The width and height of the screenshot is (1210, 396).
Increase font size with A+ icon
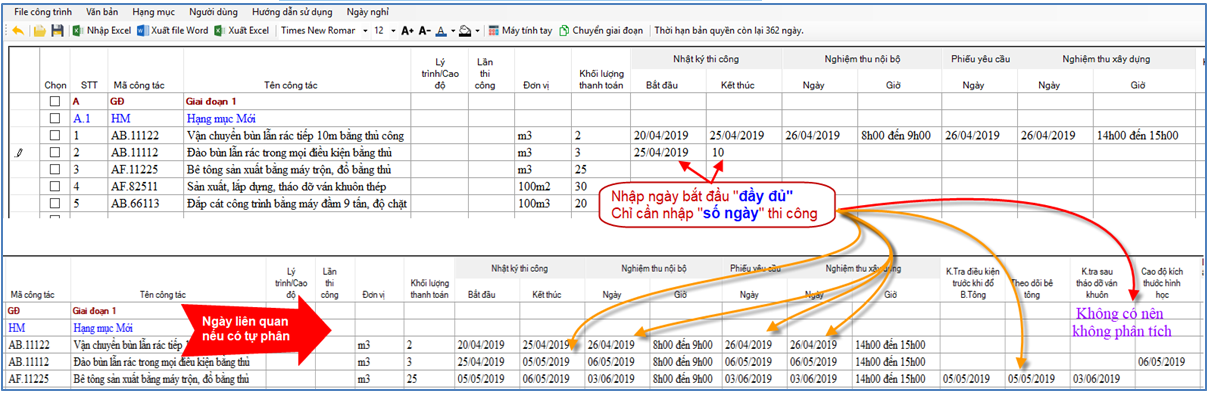coord(407,31)
